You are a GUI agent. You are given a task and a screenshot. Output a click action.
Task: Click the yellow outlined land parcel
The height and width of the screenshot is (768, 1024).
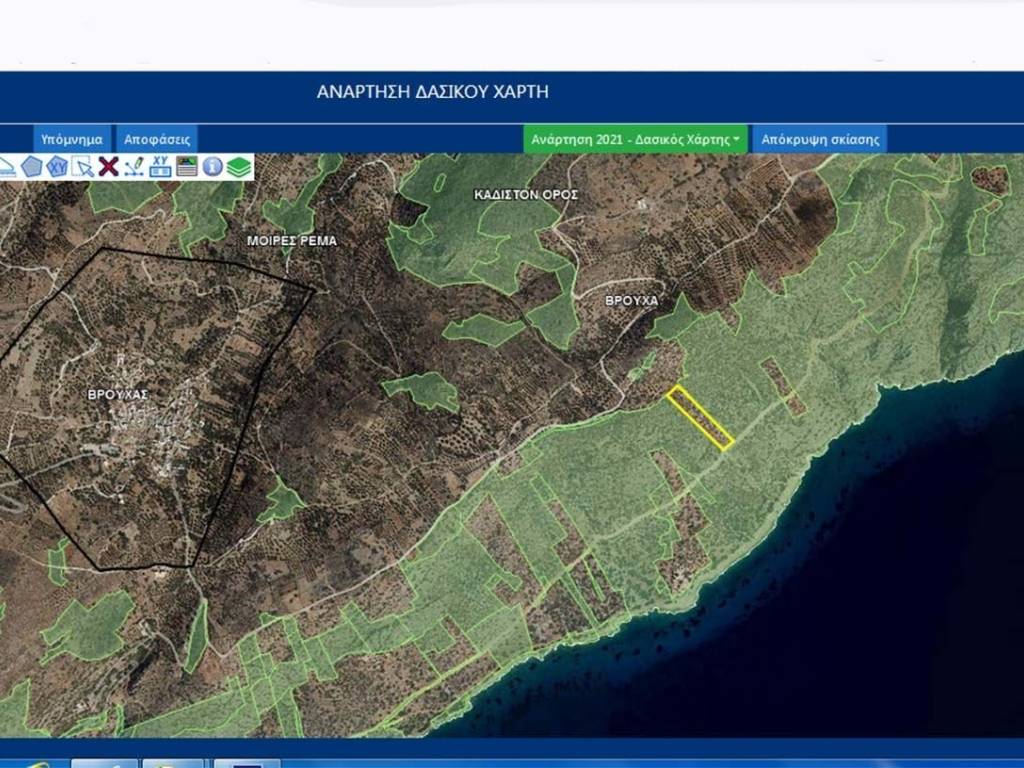tap(700, 417)
